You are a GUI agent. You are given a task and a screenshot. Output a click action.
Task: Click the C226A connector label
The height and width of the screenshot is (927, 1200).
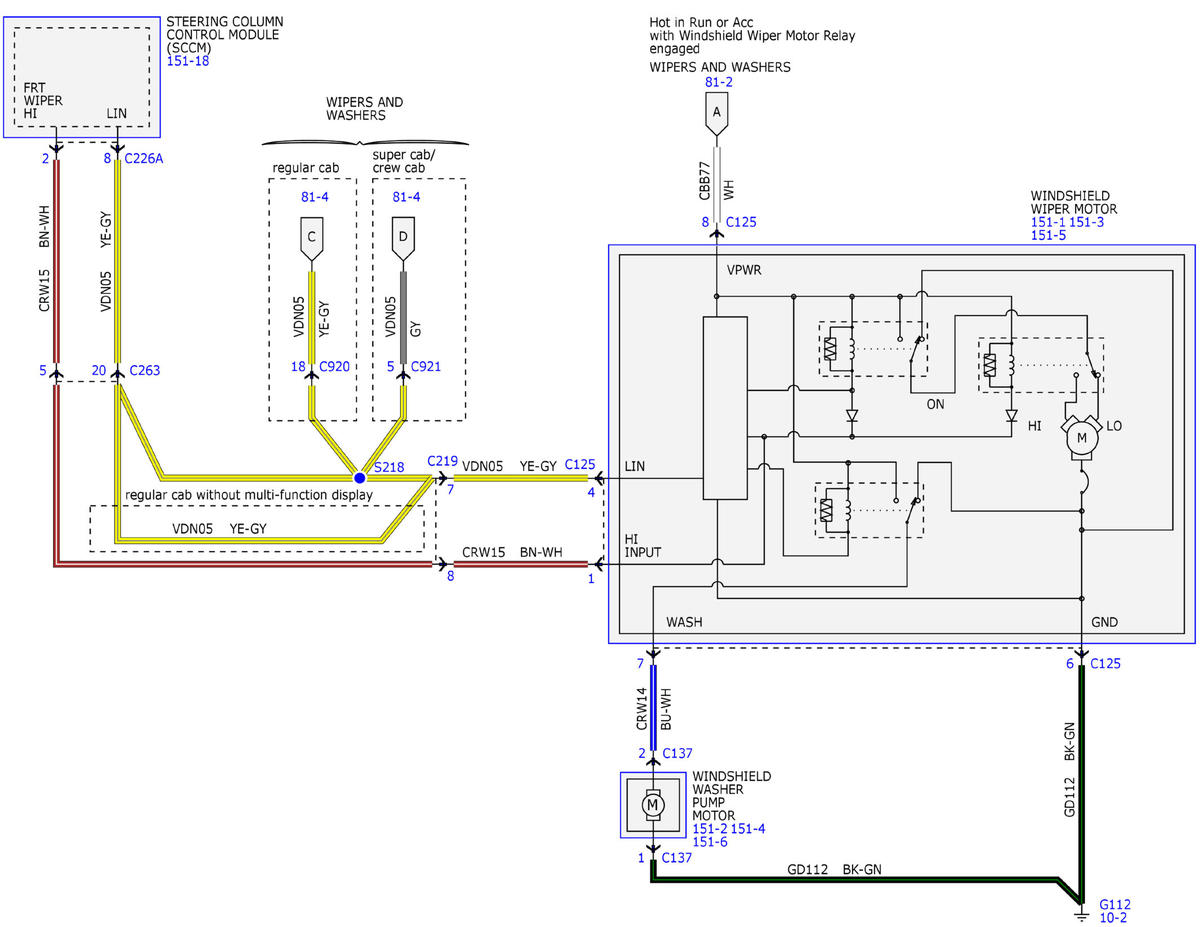coord(144,158)
